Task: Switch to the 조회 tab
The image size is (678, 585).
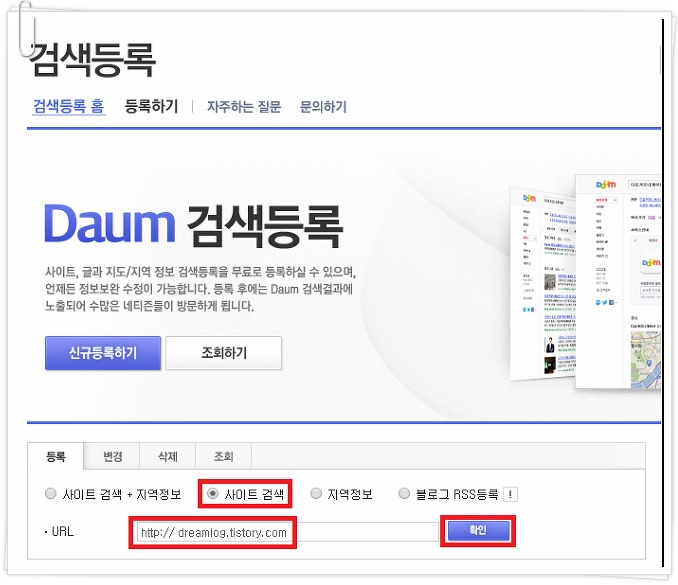Action: pyautogui.click(x=224, y=456)
